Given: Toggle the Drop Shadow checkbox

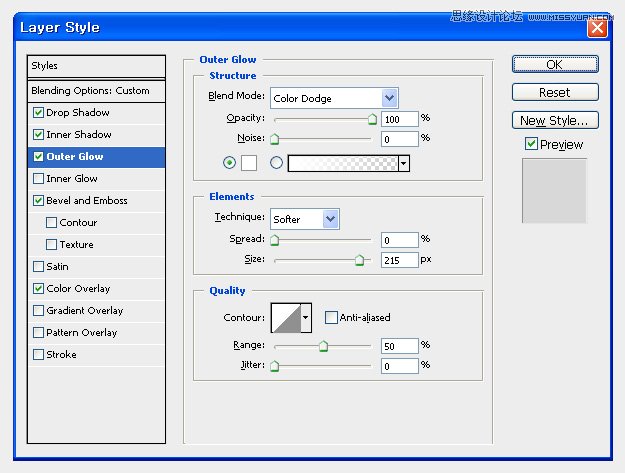Looking at the screenshot, I should (38, 112).
